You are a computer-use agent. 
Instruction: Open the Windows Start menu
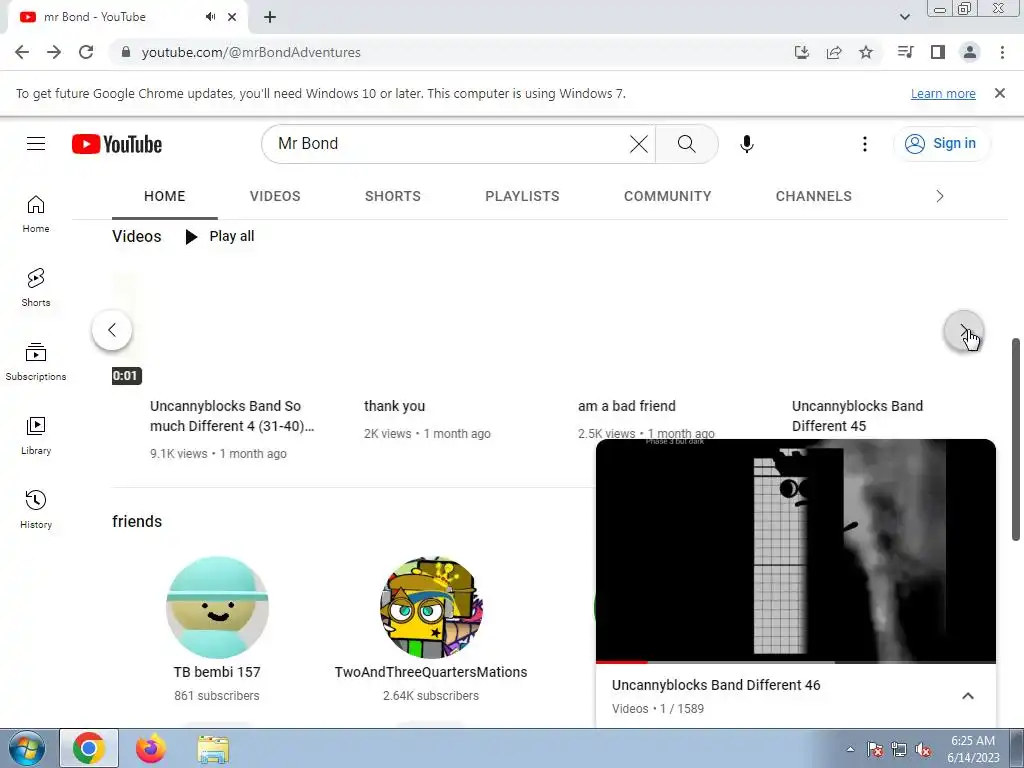coord(26,748)
